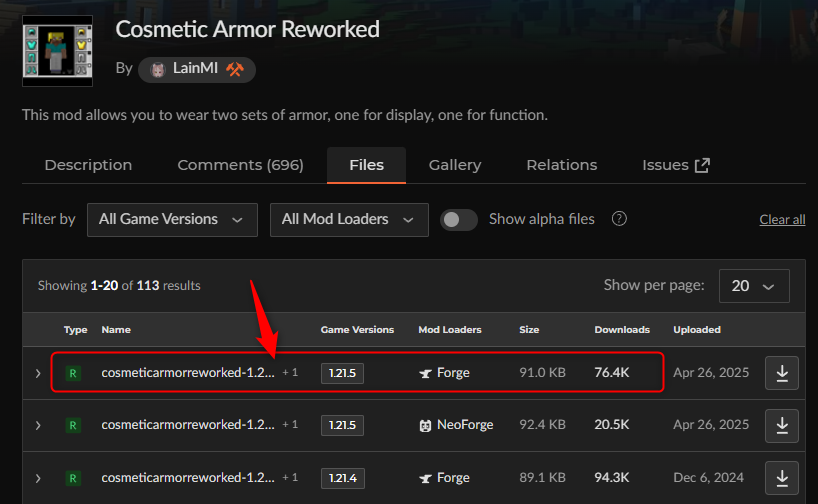Click the external link icon beside Issues
Image resolution: width=818 pixels, height=504 pixels.
[702, 165]
